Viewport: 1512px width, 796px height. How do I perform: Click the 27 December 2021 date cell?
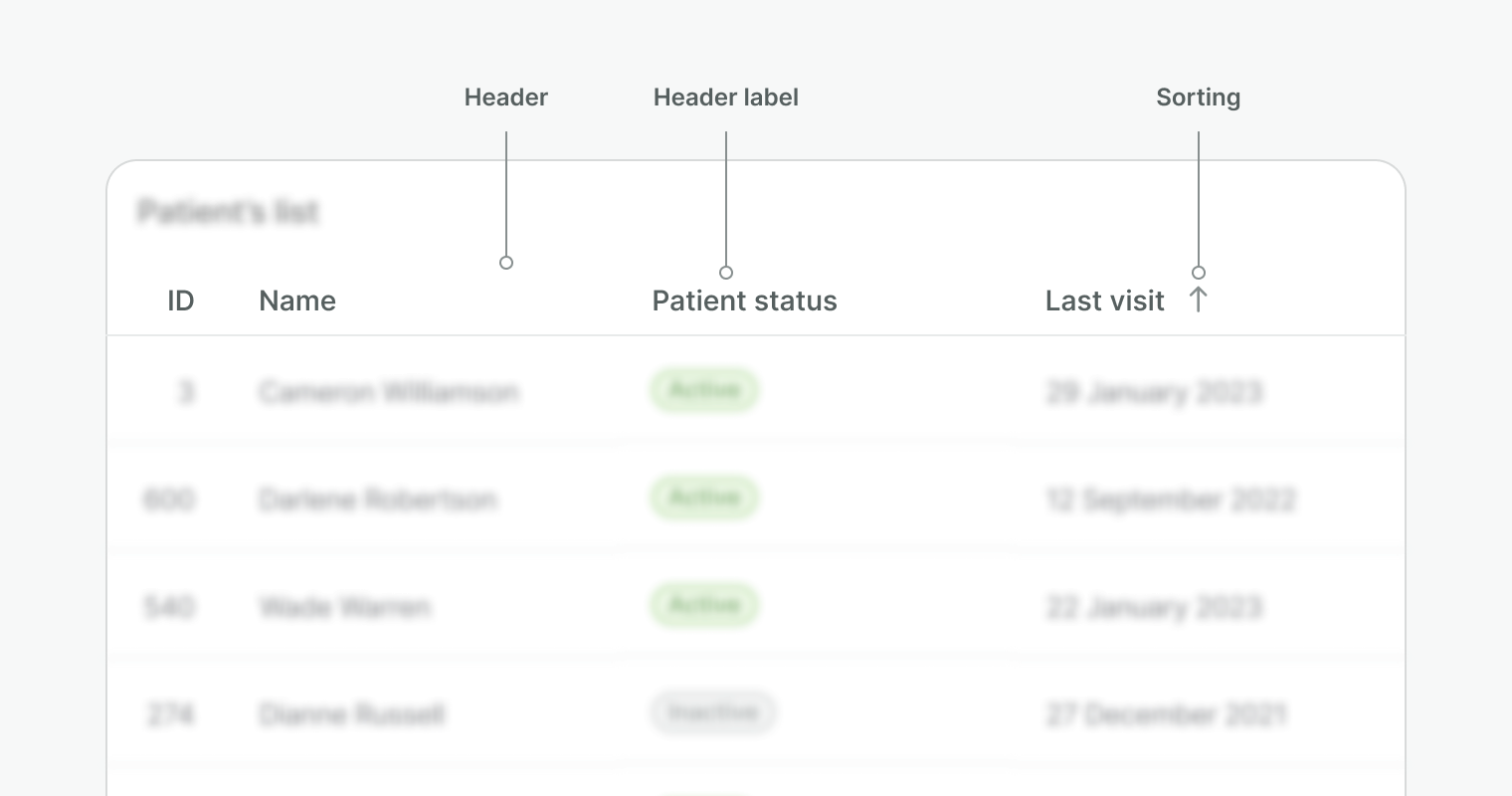click(x=1166, y=714)
